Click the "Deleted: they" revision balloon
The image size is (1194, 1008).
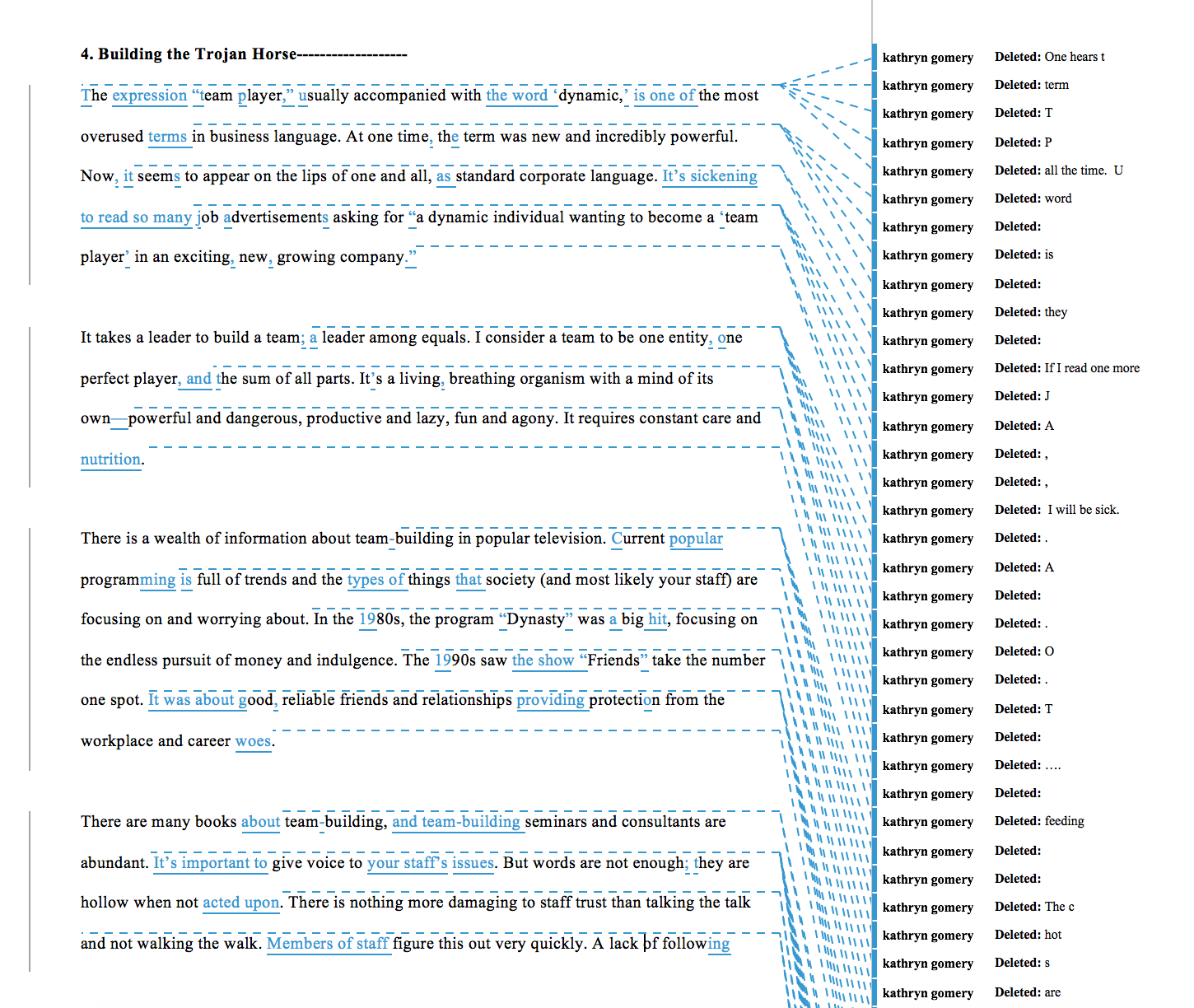[x=1031, y=312]
